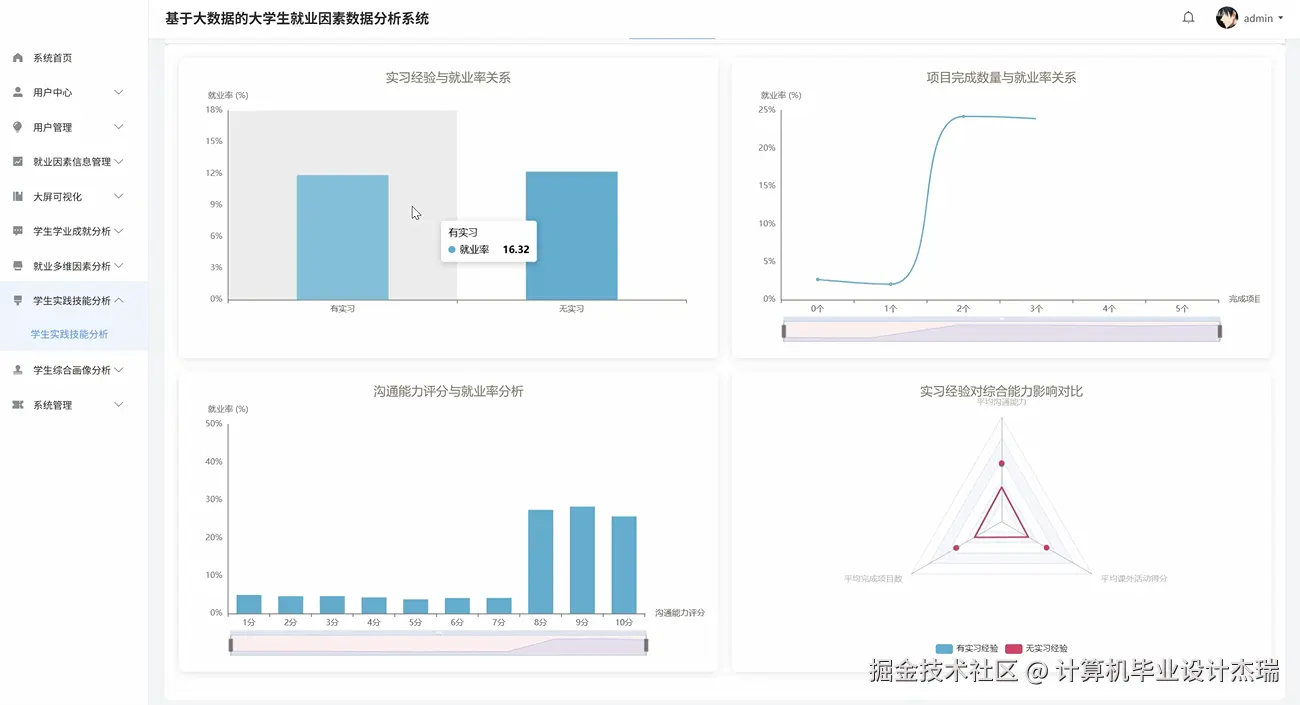Open the admin user dropdown arrow
1300x705 pixels.
[1281, 18]
